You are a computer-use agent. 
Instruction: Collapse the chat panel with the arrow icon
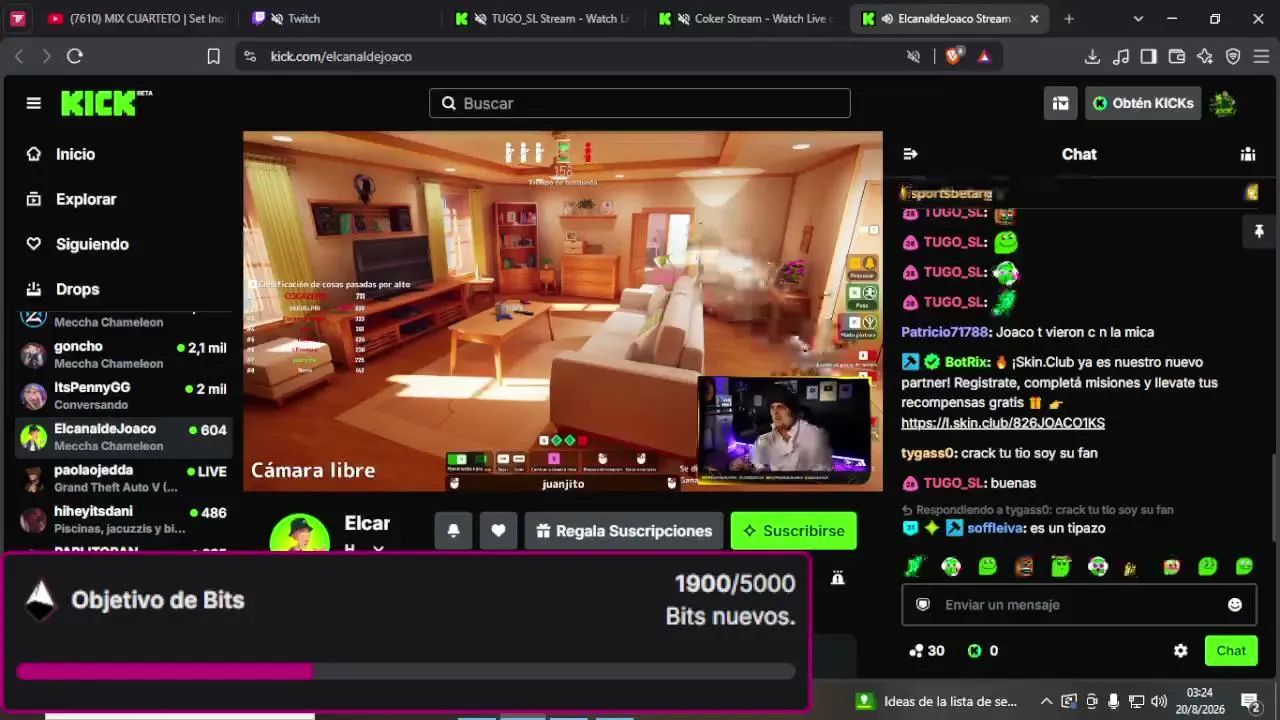(910, 154)
